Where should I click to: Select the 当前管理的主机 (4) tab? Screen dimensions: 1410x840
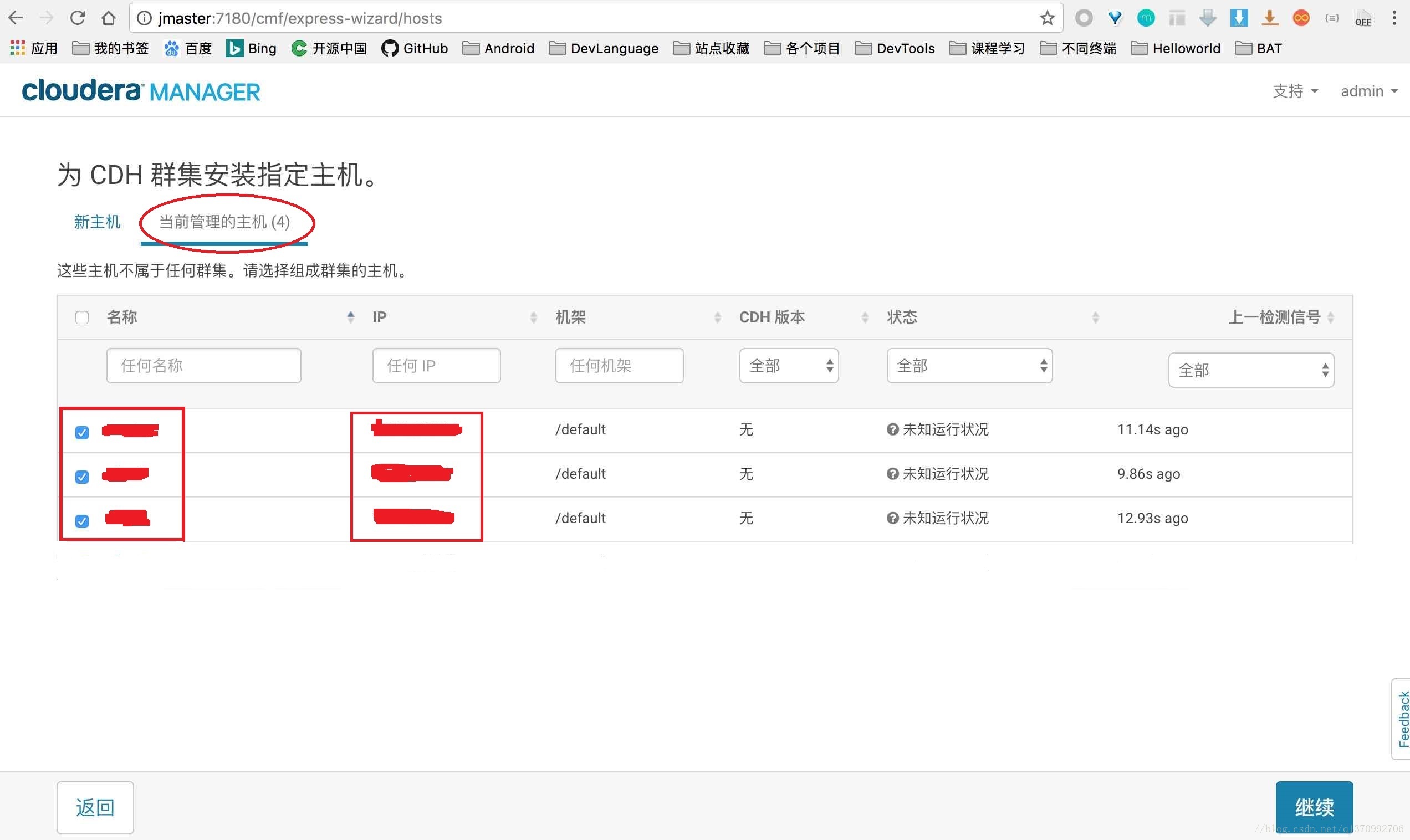pyautogui.click(x=224, y=222)
